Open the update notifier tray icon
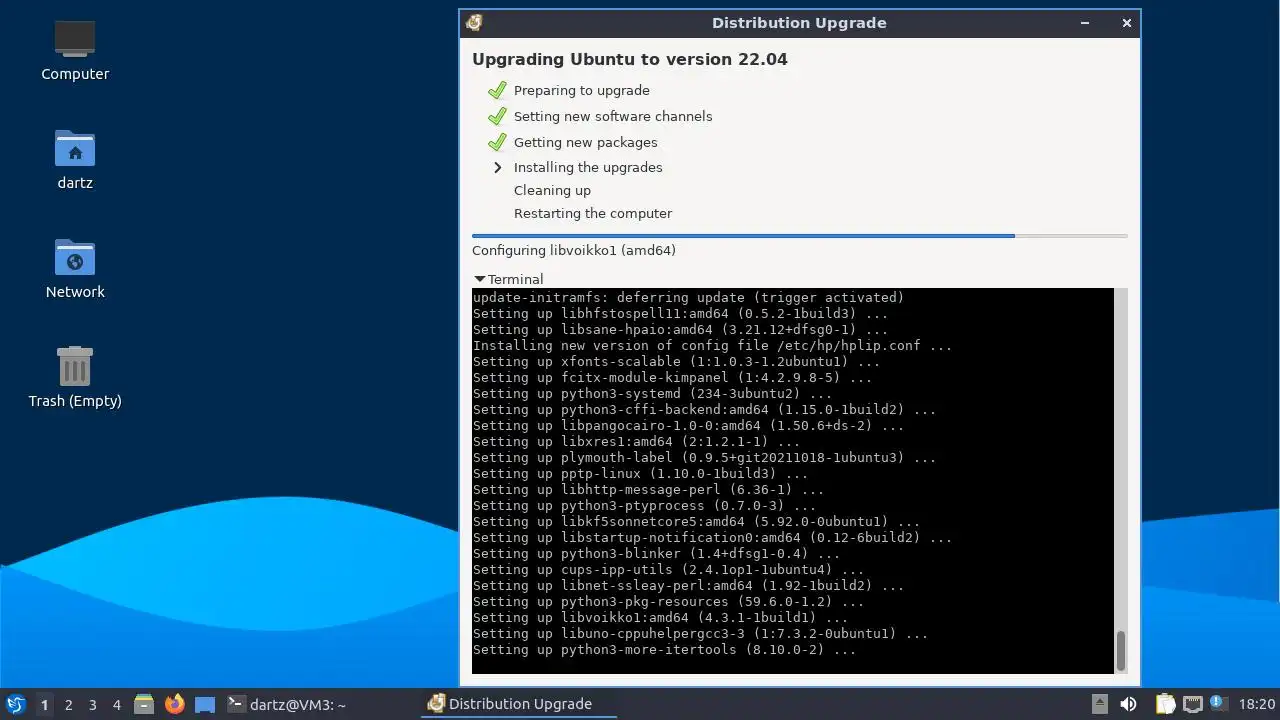Screen dimensions: 1280x720 (1217, 703)
